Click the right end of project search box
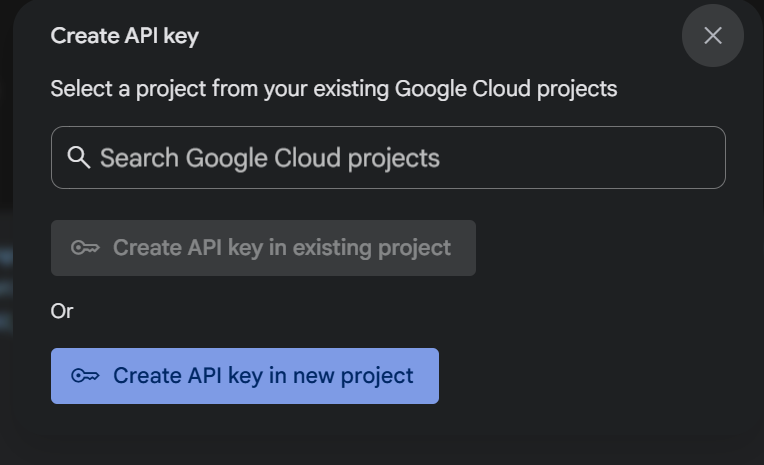This screenshot has width=764, height=465. pyautogui.click(x=700, y=158)
